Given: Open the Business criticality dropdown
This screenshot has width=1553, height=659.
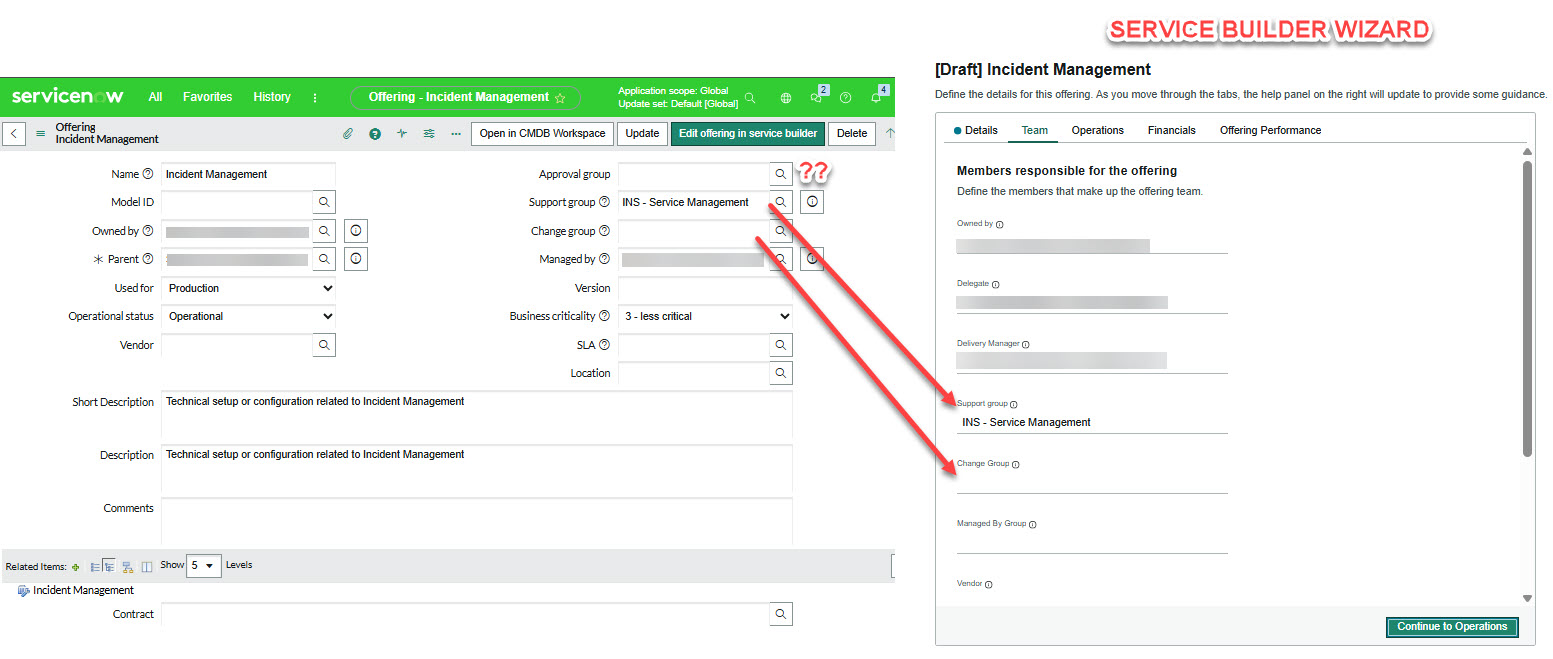Looking at the screenshot, I should tap(705, 316).
